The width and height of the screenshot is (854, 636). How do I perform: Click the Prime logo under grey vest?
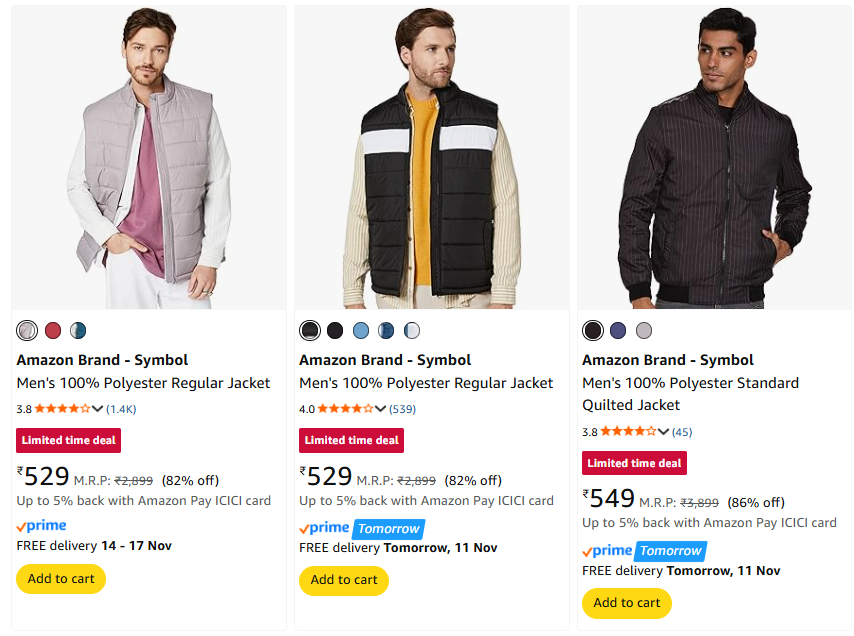(42, 526)
